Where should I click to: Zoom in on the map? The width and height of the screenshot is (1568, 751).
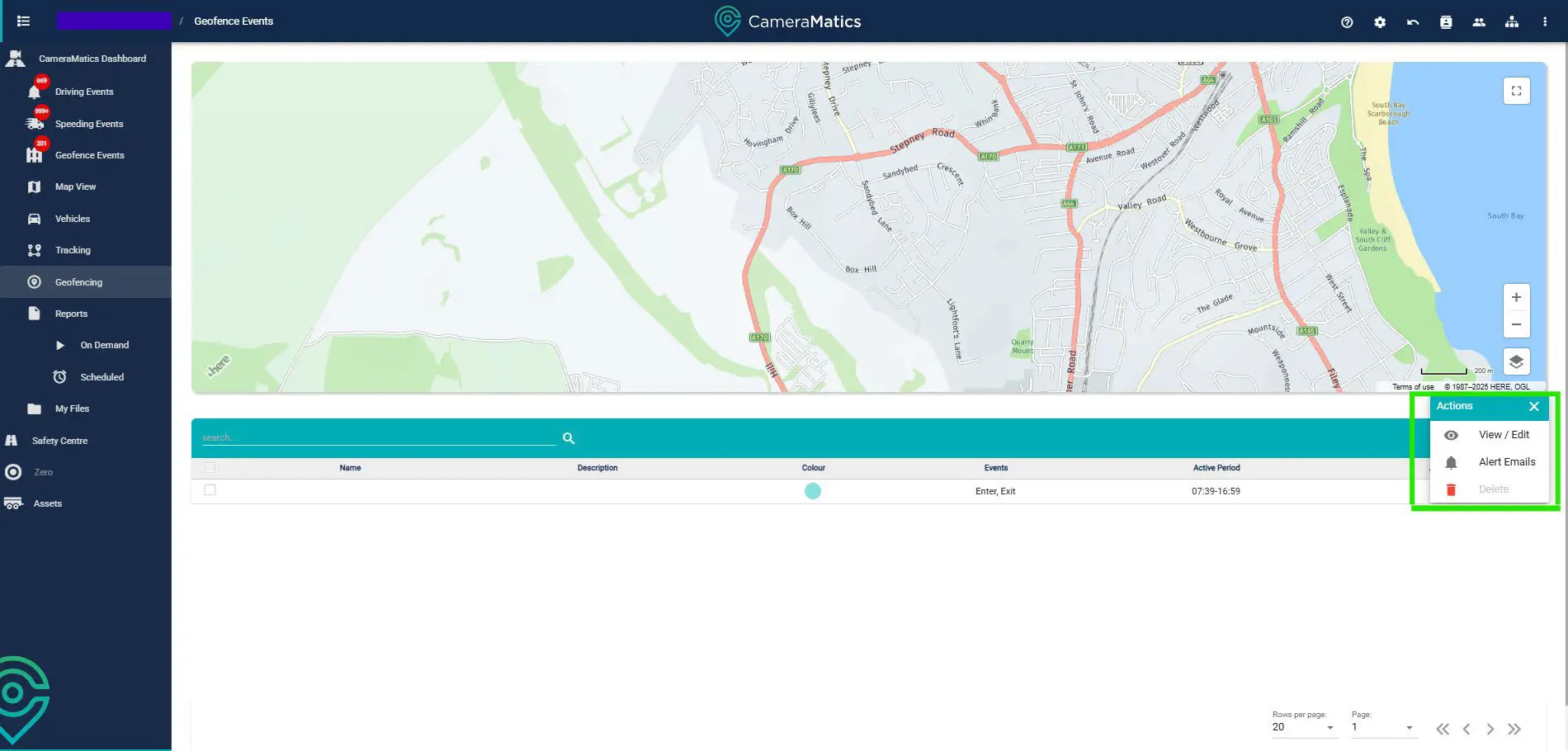tap(1516, 297)
